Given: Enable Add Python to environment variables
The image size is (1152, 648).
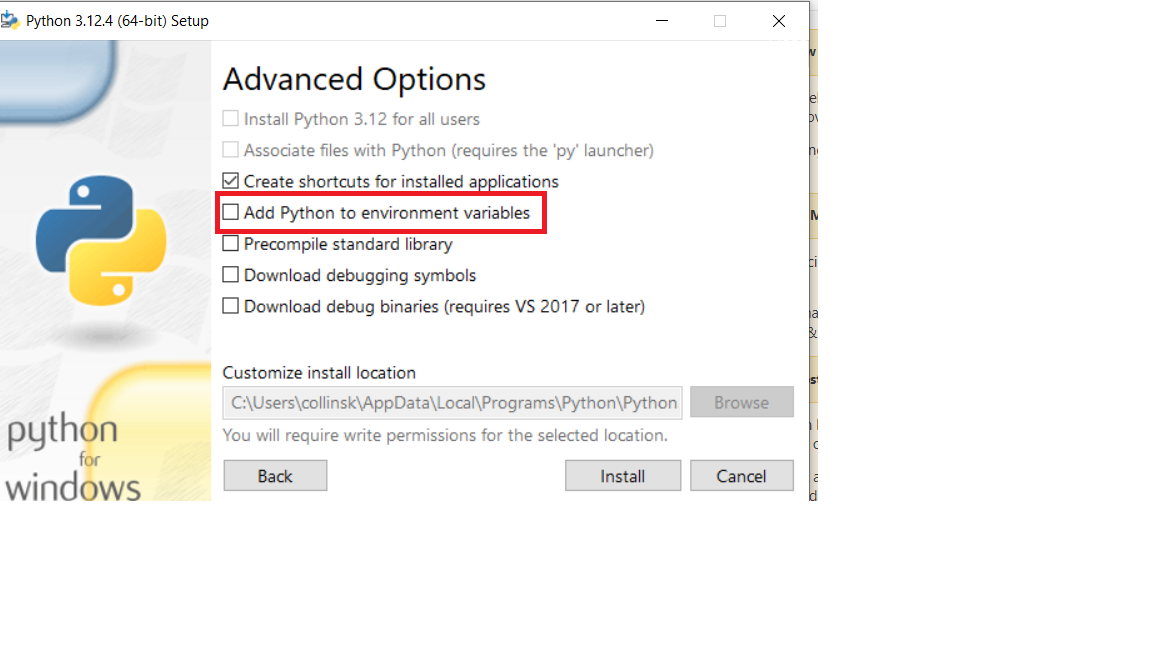Looking at the screenshot, I should (231, 213).
